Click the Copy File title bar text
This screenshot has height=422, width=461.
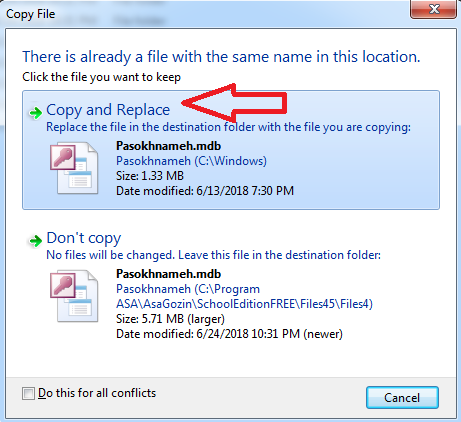coord(31,14)
